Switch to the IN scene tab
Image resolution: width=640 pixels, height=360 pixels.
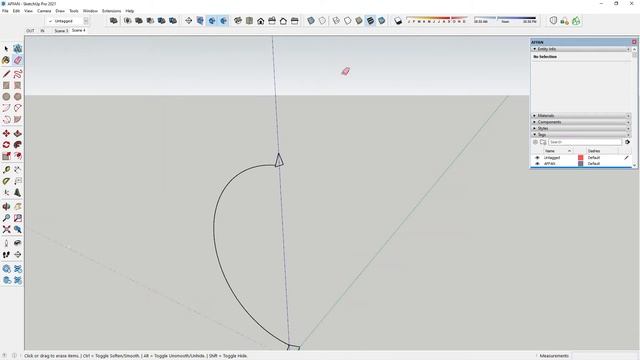(42, 31)
